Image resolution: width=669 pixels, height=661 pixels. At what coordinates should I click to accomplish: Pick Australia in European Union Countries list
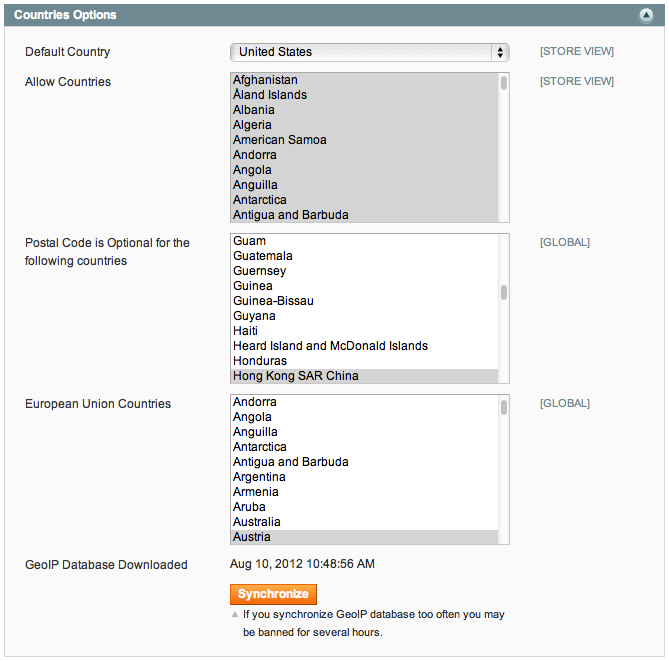(x=256, y=522)
